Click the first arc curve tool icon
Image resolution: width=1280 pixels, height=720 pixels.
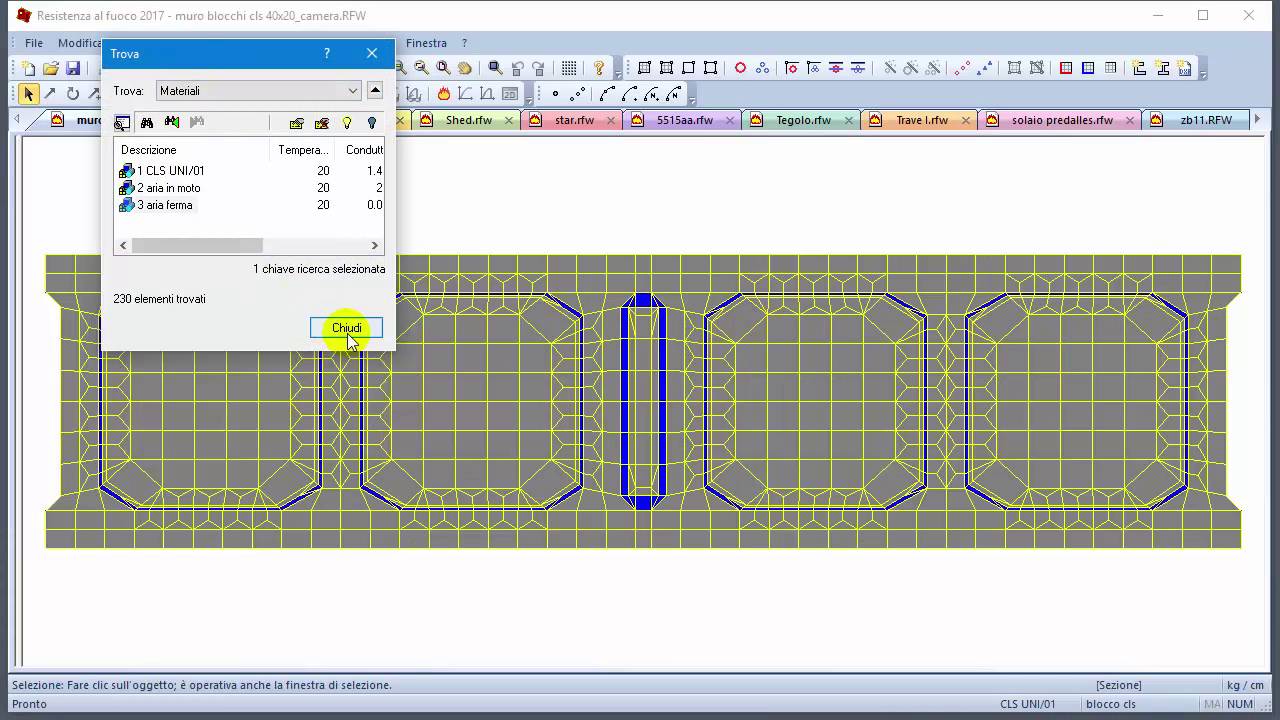click(607, 94)
